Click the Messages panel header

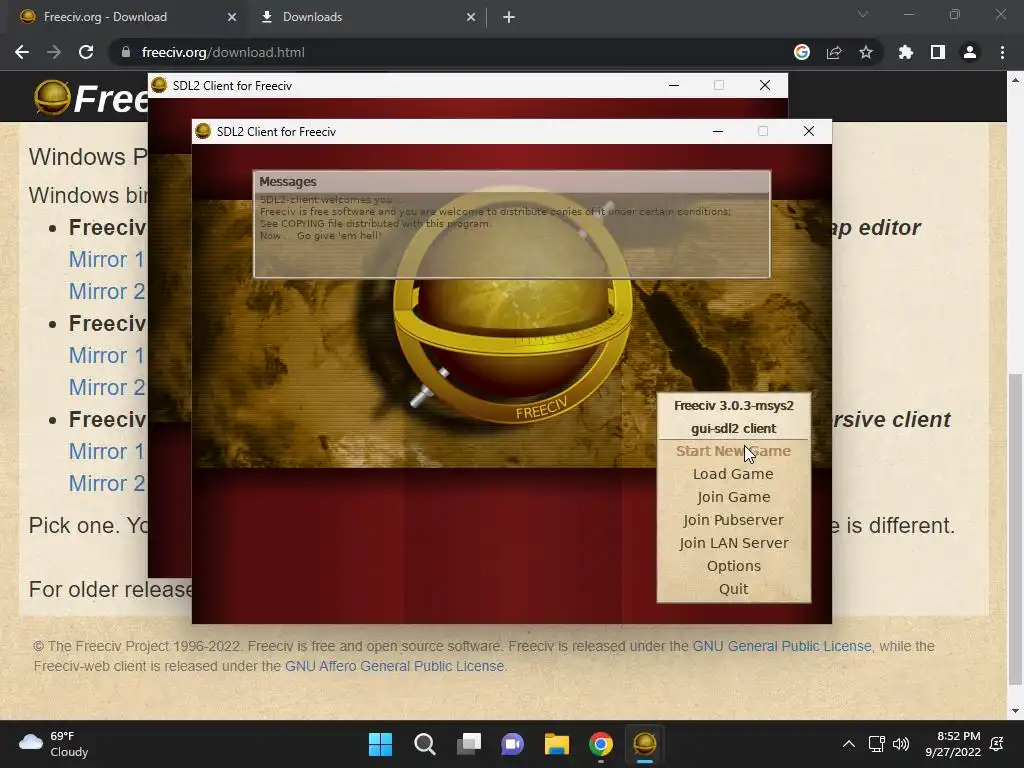511,182
